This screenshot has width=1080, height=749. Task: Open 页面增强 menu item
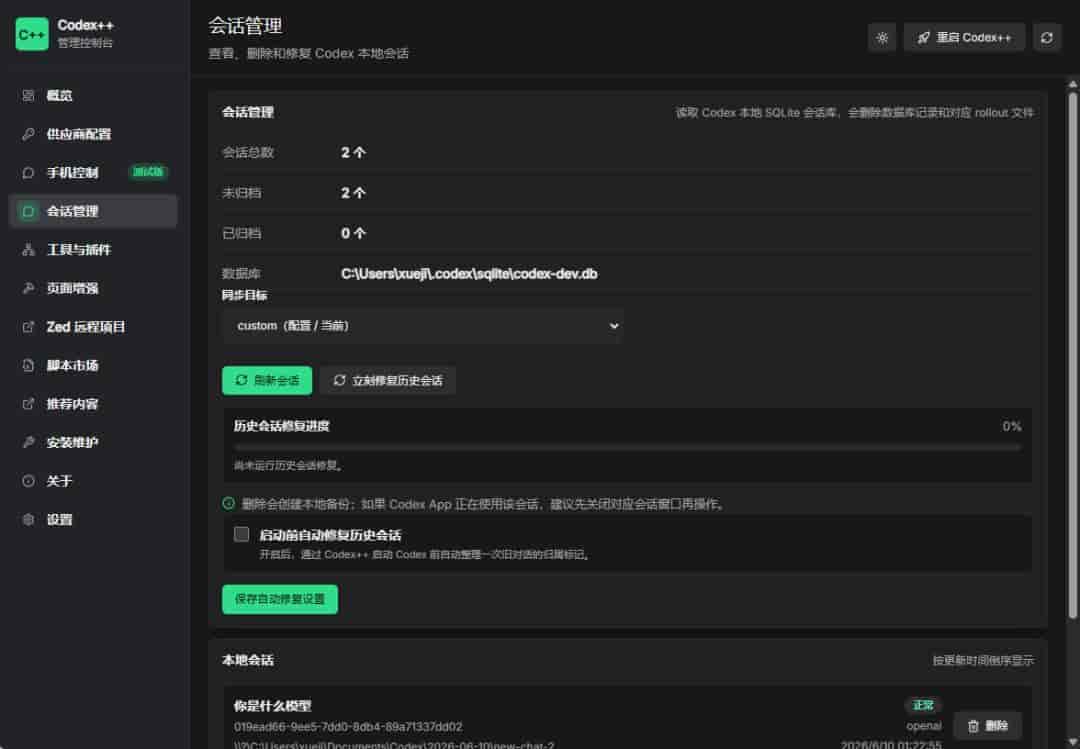pos(93,288)
